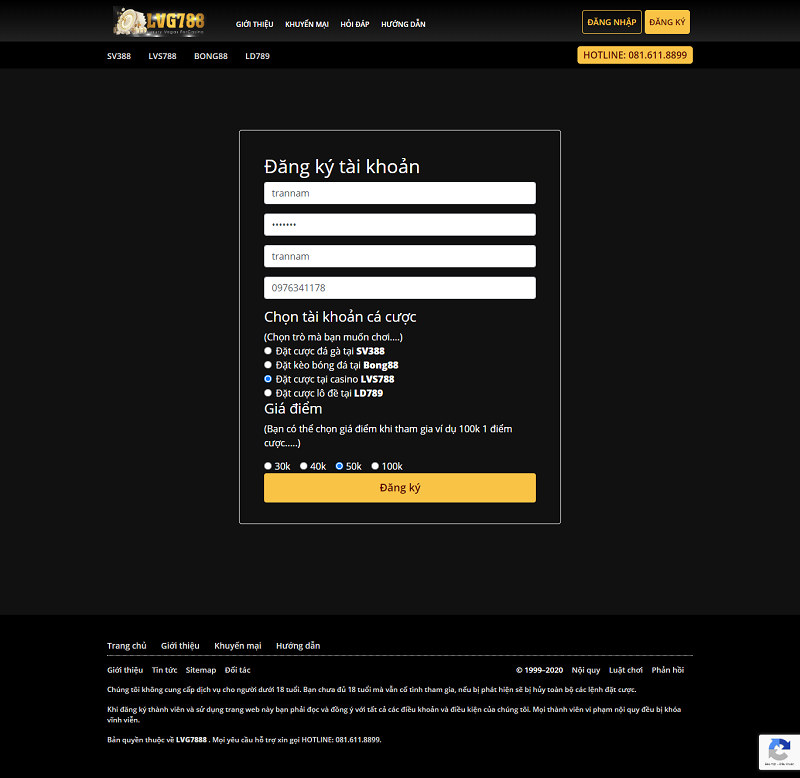The height and width of the screenshot is (778, 800).
Task: Click the Chọn tài khoản cá cược heading
Action: (340, 317)
